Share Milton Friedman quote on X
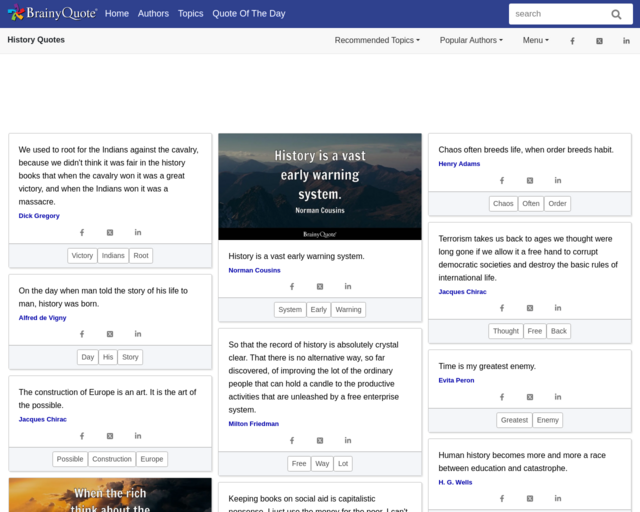This screenshot has height=512, width=640. 320,441
